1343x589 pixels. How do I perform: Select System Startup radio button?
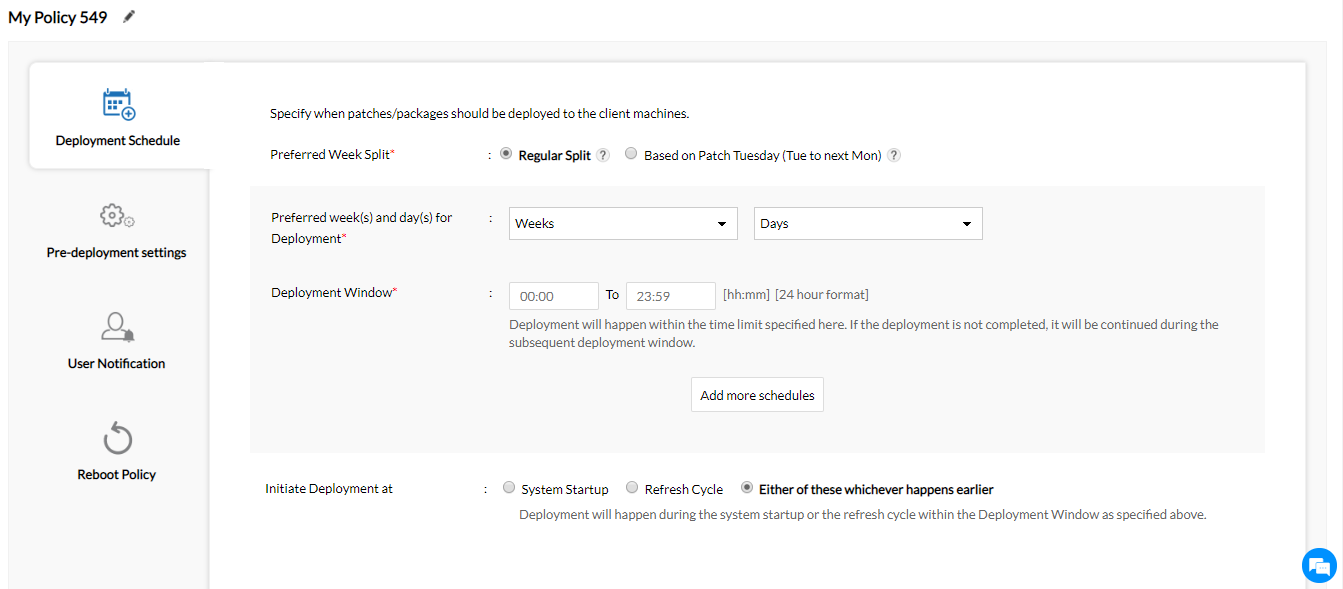[509, 488]
